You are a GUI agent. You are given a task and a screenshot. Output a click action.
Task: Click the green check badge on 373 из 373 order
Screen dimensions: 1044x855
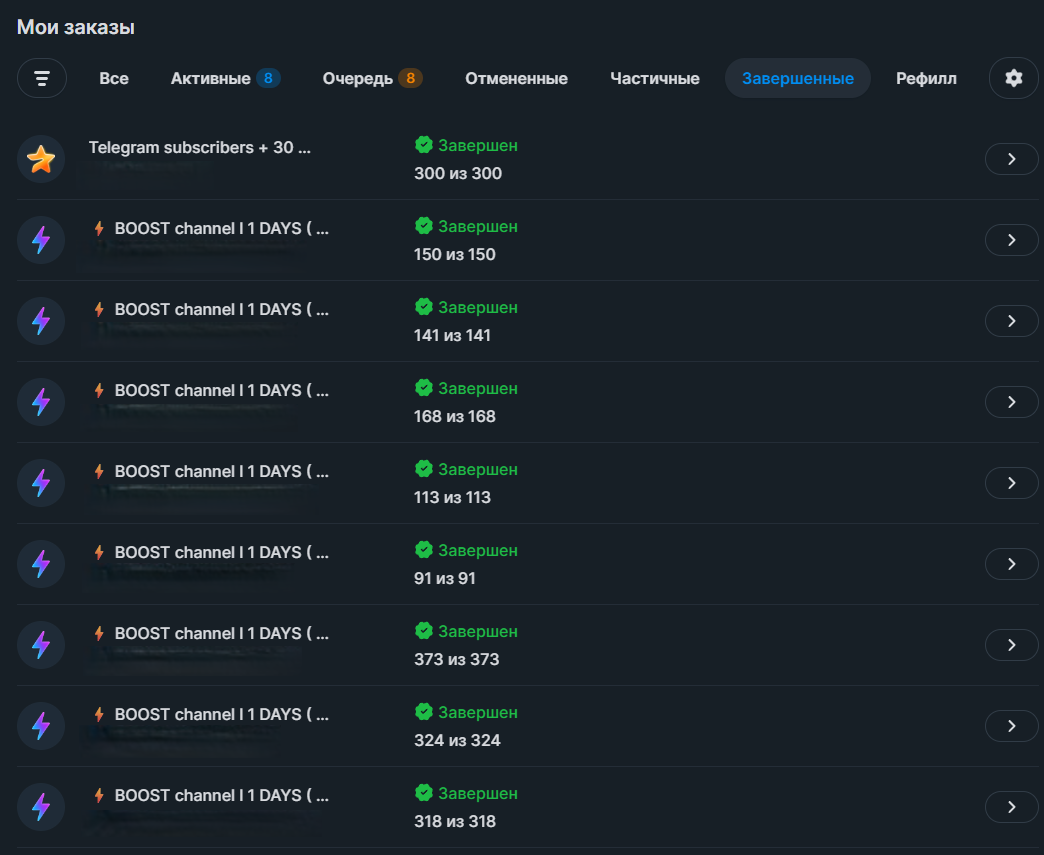click(423, 631)
